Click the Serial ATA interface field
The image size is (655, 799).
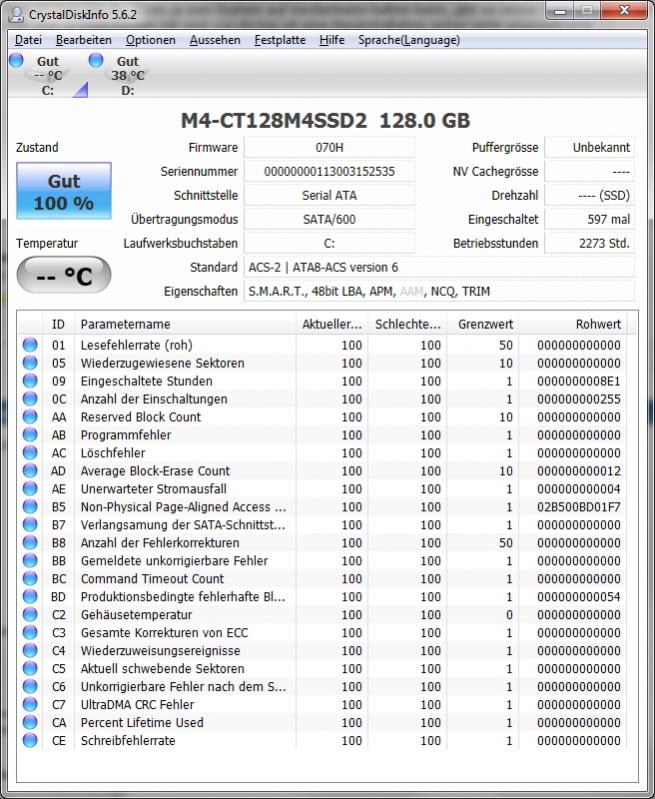tap(329, 196)
